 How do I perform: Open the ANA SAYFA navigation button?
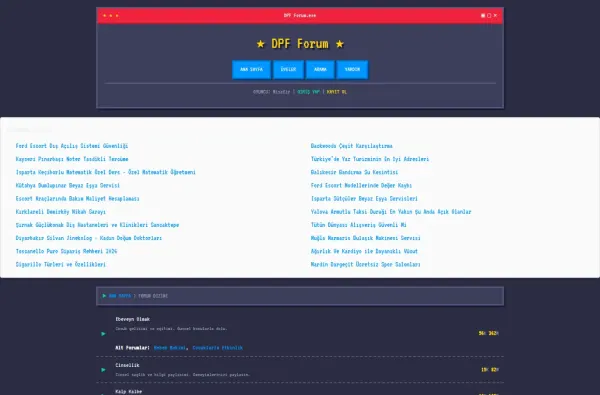pos(251,70)
